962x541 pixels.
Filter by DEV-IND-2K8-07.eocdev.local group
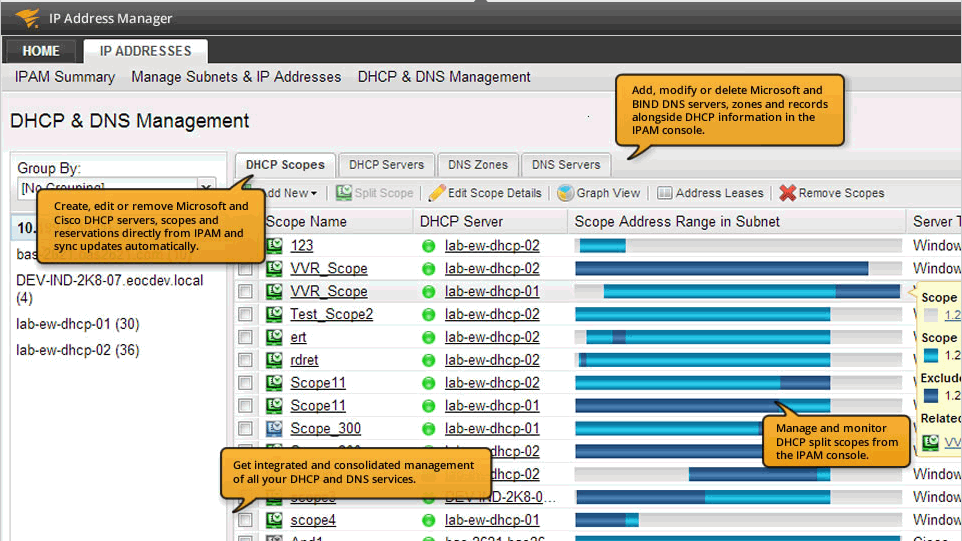[109, 289]
